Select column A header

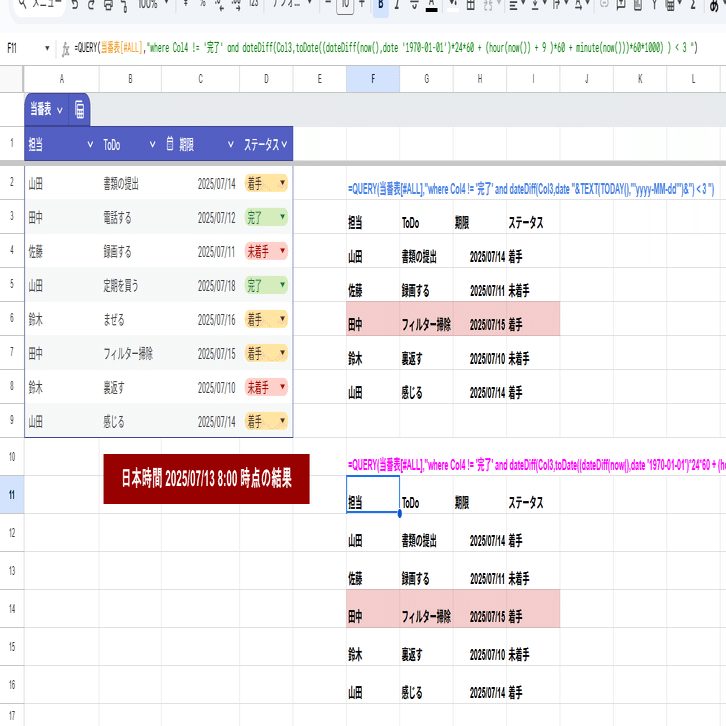(62, 79)
